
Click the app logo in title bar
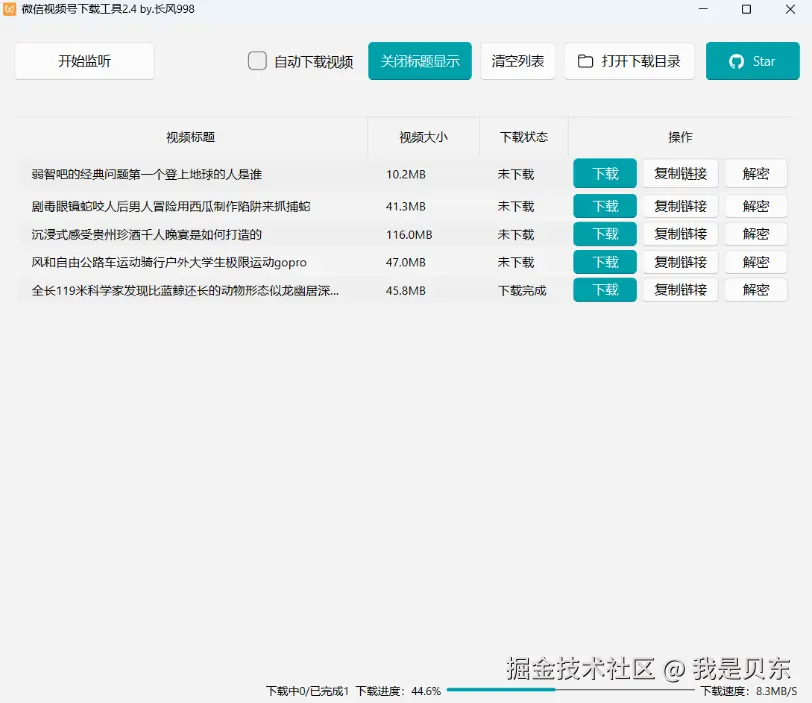point(9,9)
